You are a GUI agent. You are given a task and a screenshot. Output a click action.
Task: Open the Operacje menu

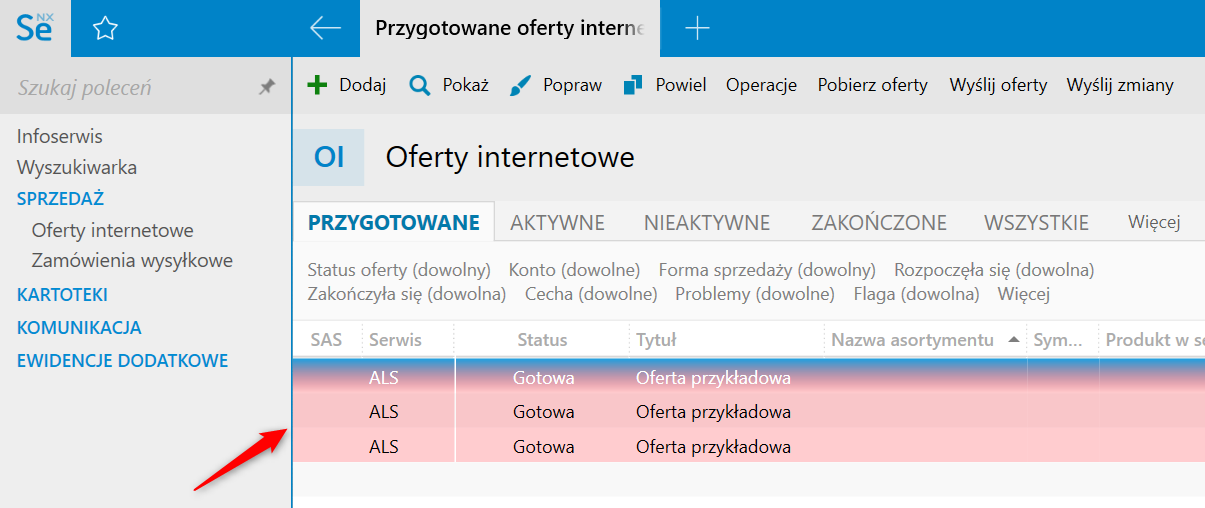pos(761,85)
